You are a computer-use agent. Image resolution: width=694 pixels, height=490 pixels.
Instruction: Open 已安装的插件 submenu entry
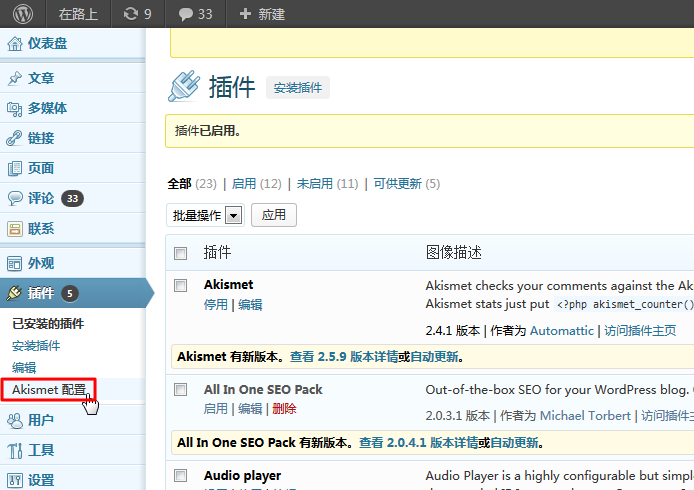click(48, 324)
